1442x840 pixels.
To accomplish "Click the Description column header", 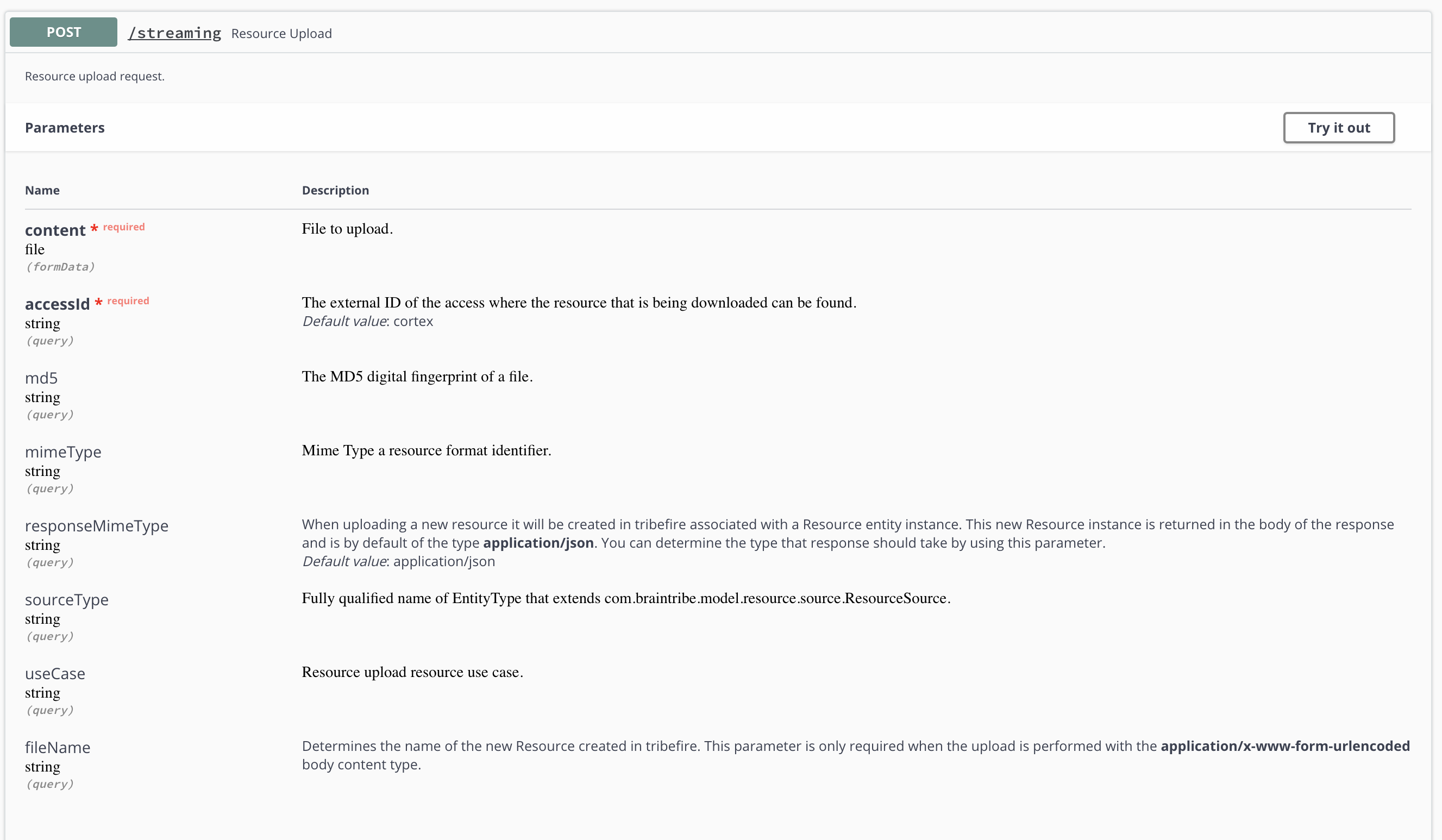I will pyautogui.click(x=335, y=190).
